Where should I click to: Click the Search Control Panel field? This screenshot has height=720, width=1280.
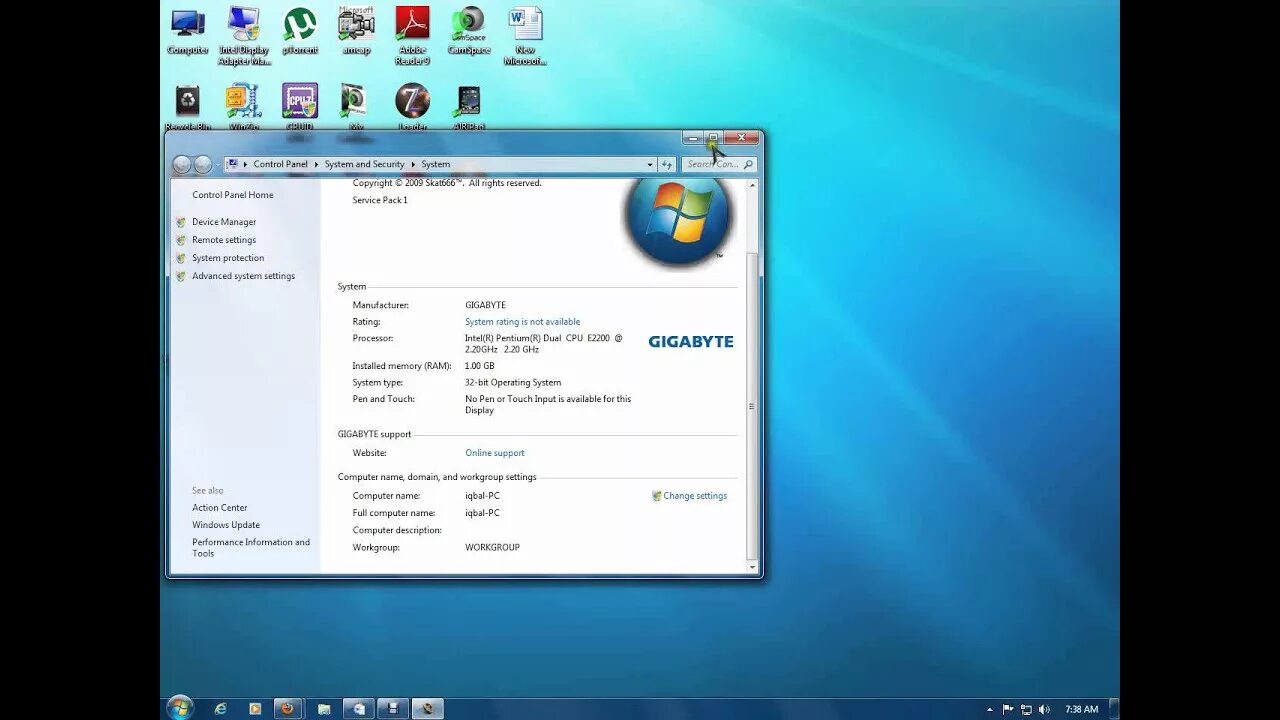tap(719, 164)
